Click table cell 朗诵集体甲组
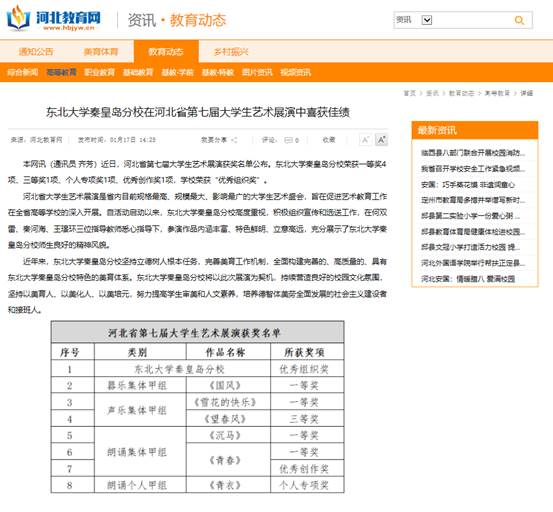Image resolution: width=553 pixels, height=512 pixels. 140,452
